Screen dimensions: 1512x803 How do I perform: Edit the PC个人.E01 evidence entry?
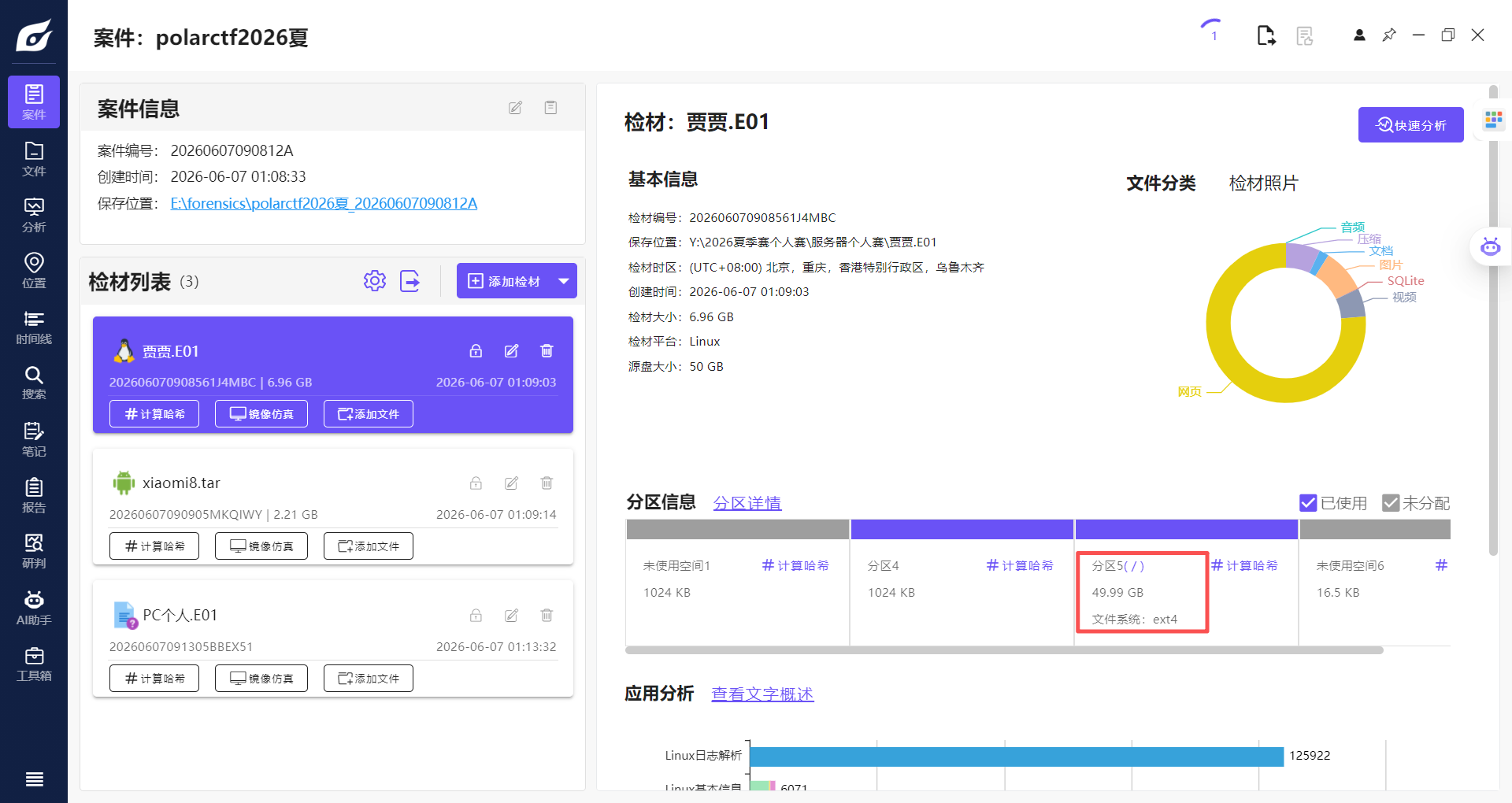511,616
